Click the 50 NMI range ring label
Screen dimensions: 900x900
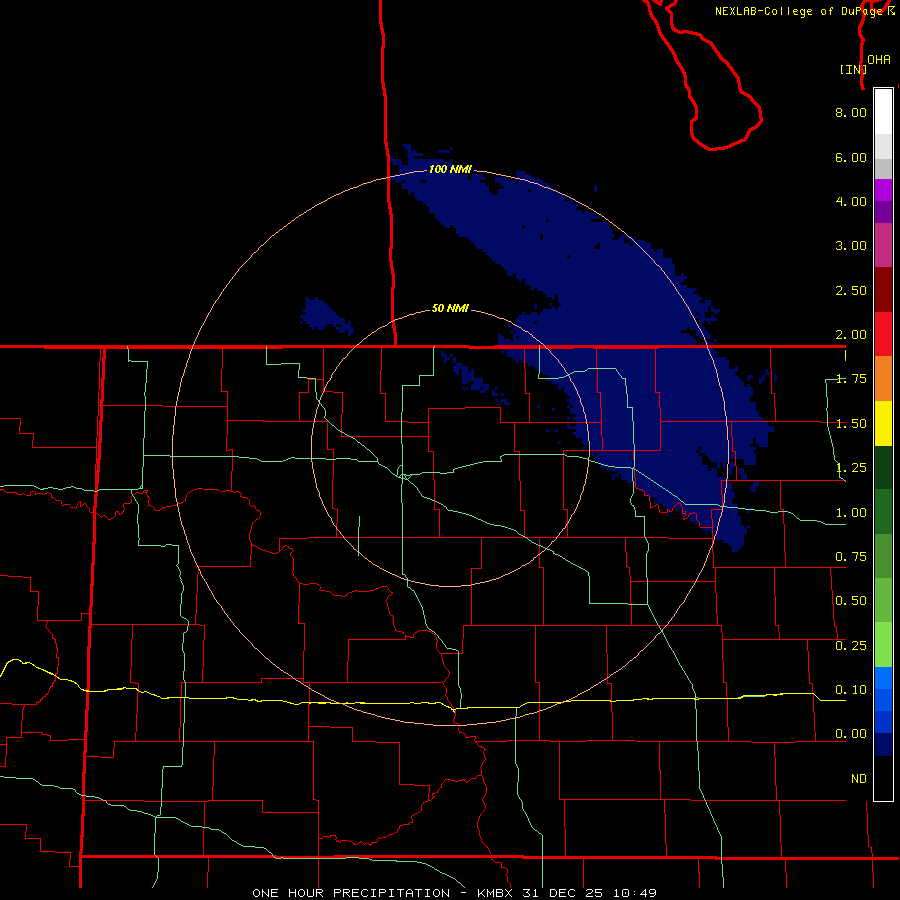[450, 308]
